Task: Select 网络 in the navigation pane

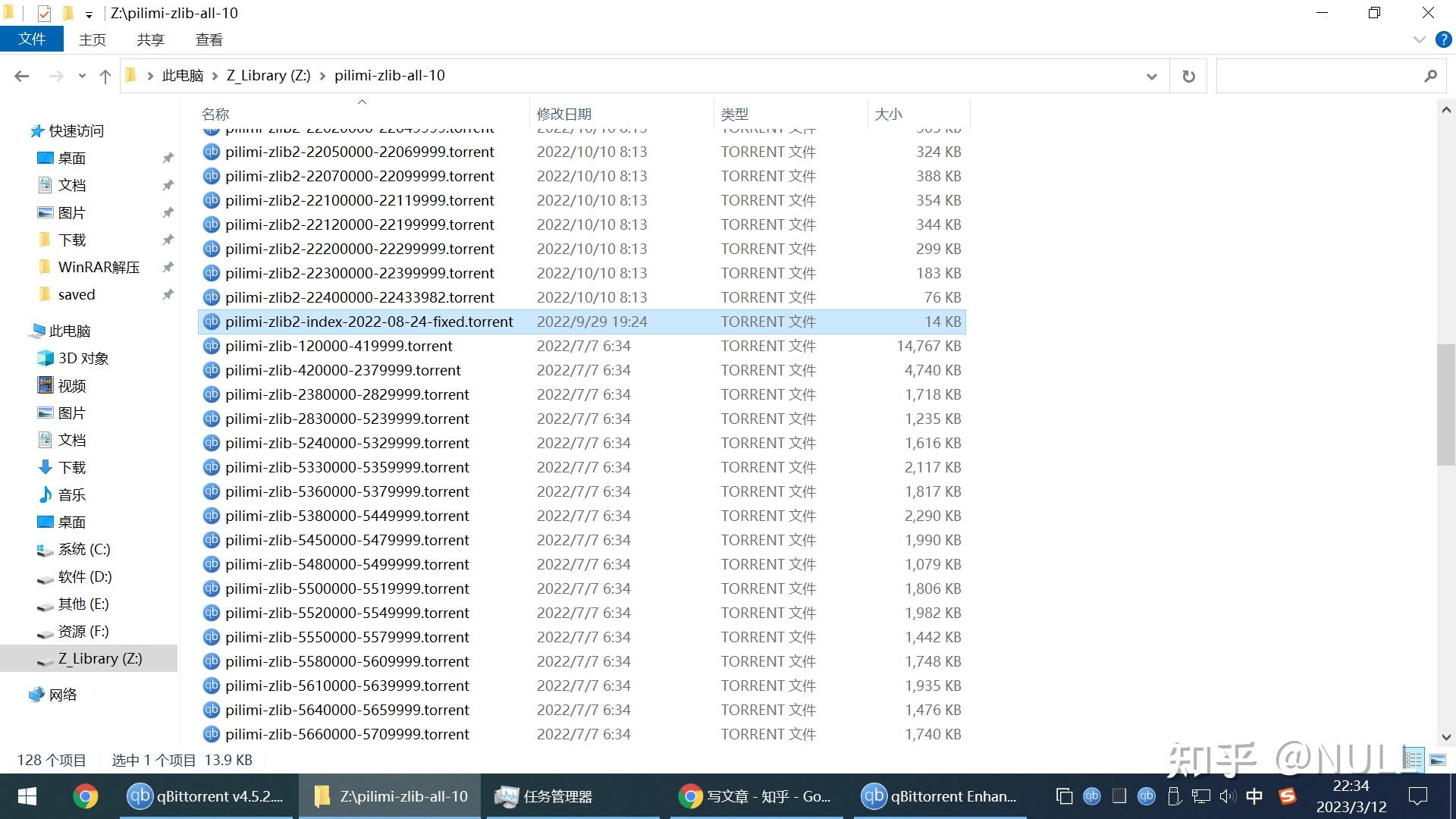Action: 63,695
